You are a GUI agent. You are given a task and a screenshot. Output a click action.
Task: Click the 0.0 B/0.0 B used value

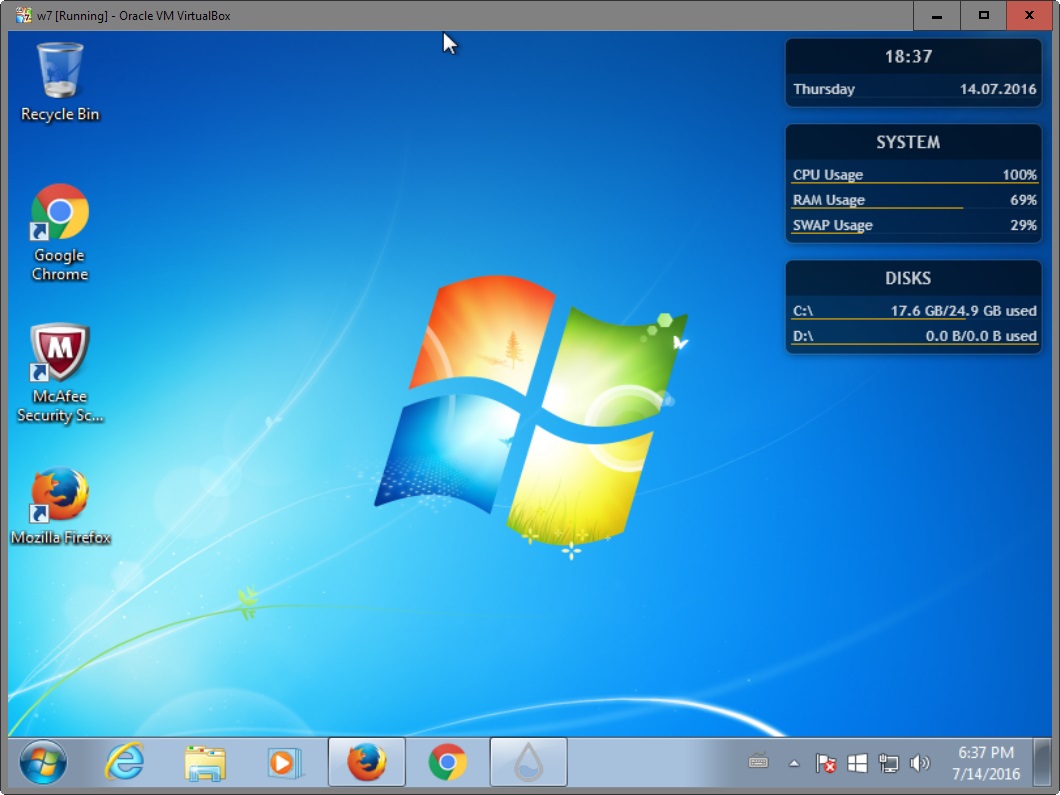981,335
